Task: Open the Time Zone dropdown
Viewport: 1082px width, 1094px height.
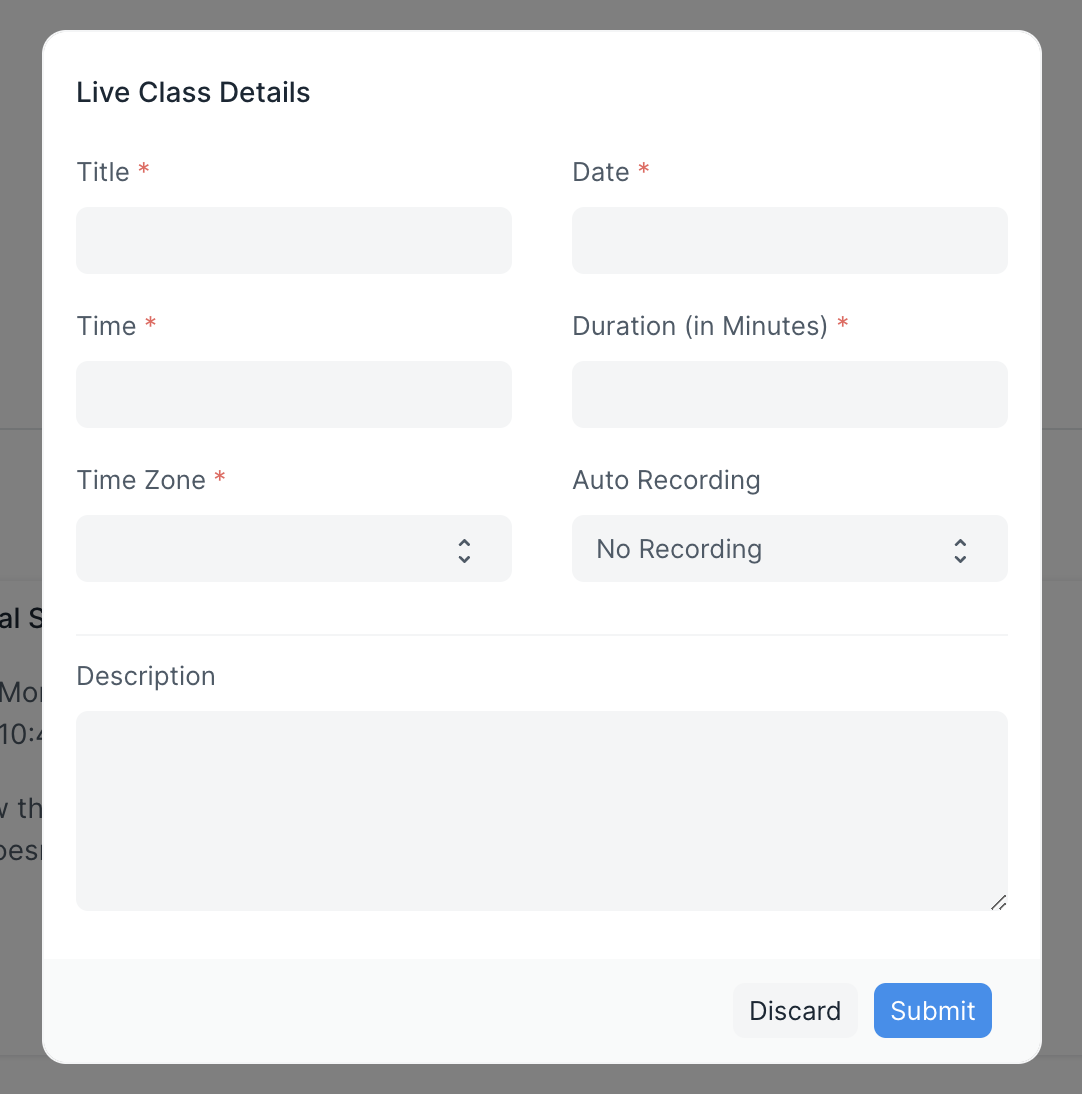Action: 294,548
